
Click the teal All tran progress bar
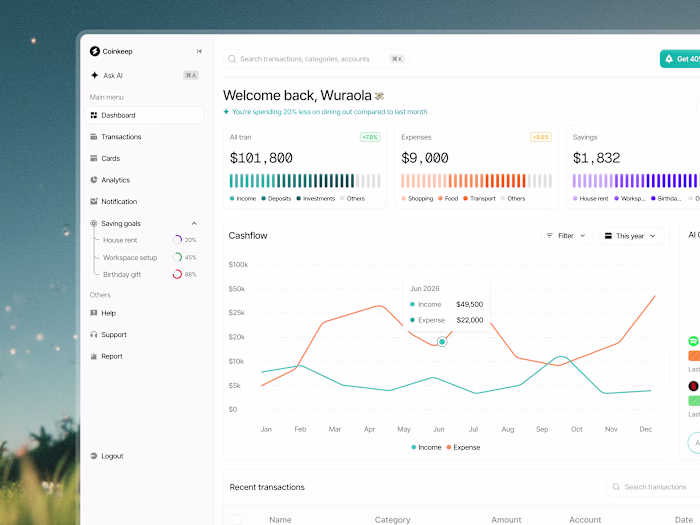pos(305,180)
